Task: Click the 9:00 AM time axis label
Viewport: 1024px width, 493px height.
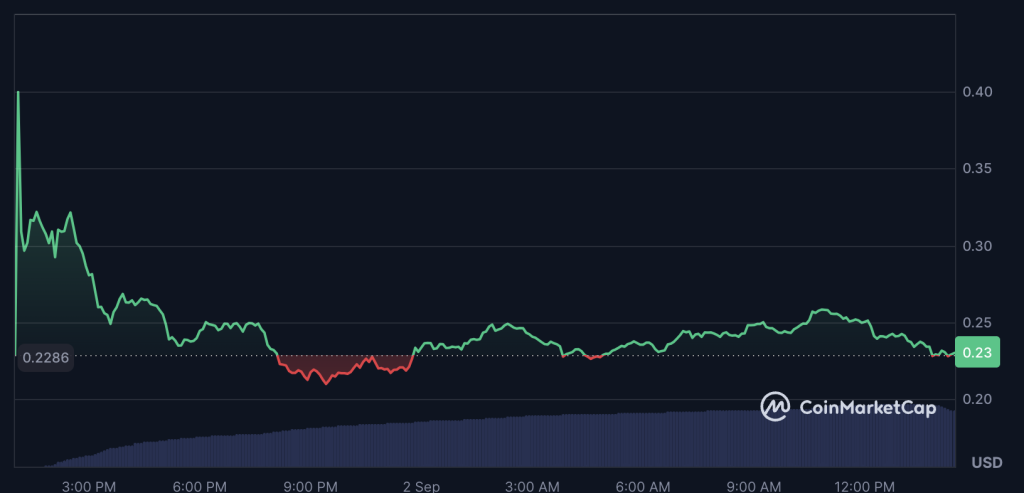Action: (755, 486)
